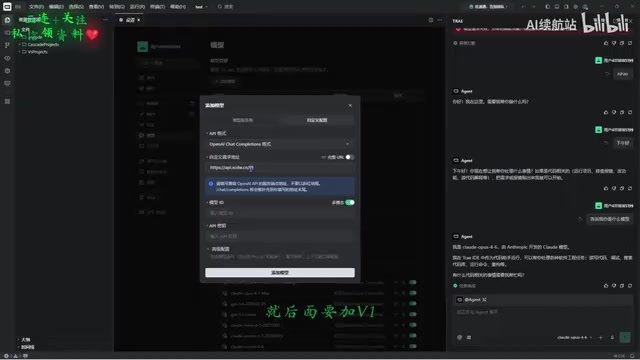Toggle the 完整 URL switch
This screenshot has height=360, width=640.
pyautogui.click(x=349, y=157)
